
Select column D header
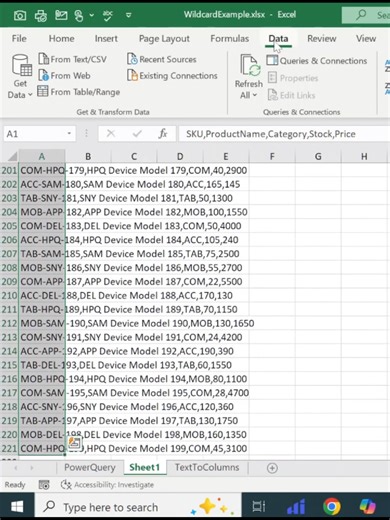click(x=180, y=156)
